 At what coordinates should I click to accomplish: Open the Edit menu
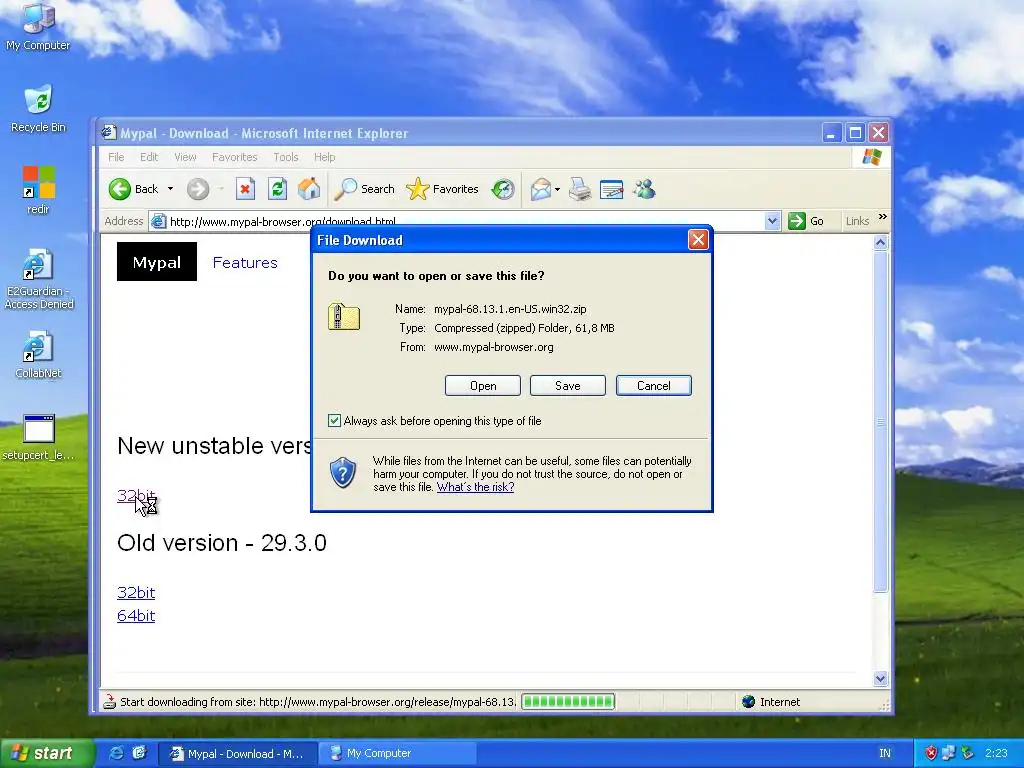pos(149,157)
